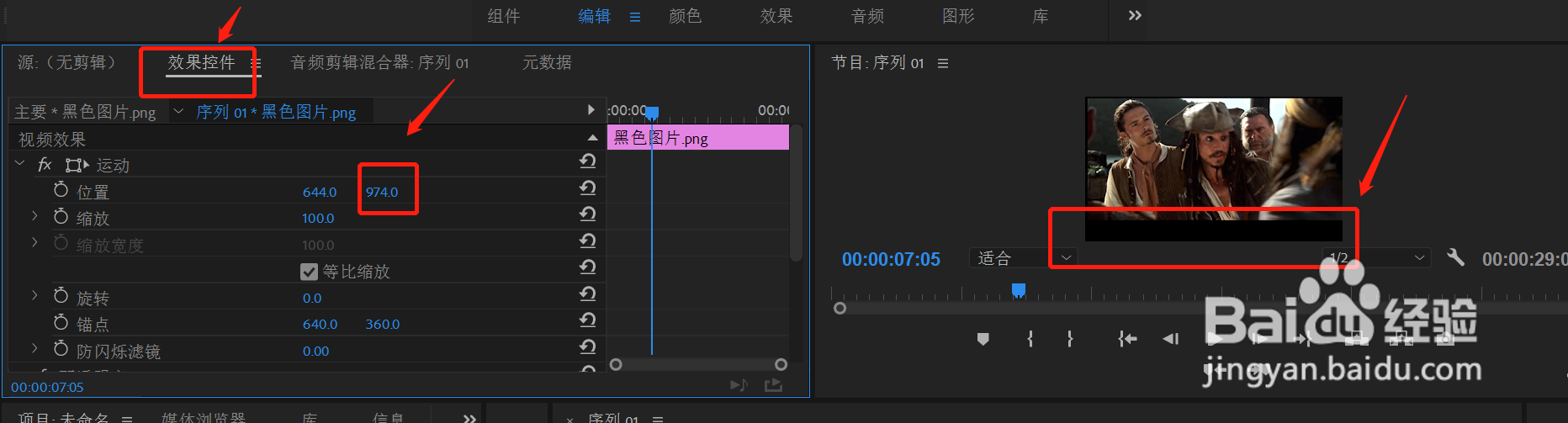Open the 效果控件 panel menu
Screen dimensions: 1568x423
[x=256, y=63]
